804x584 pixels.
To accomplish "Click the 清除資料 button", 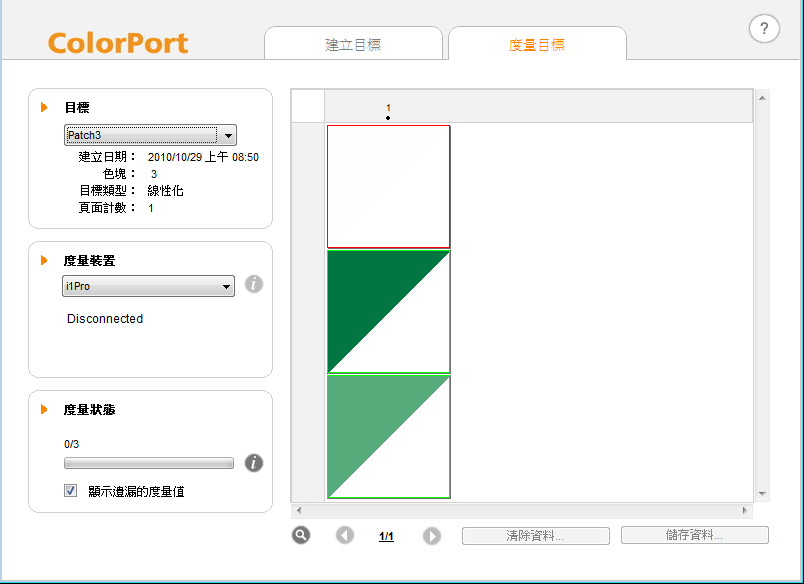I will [536, 536].
